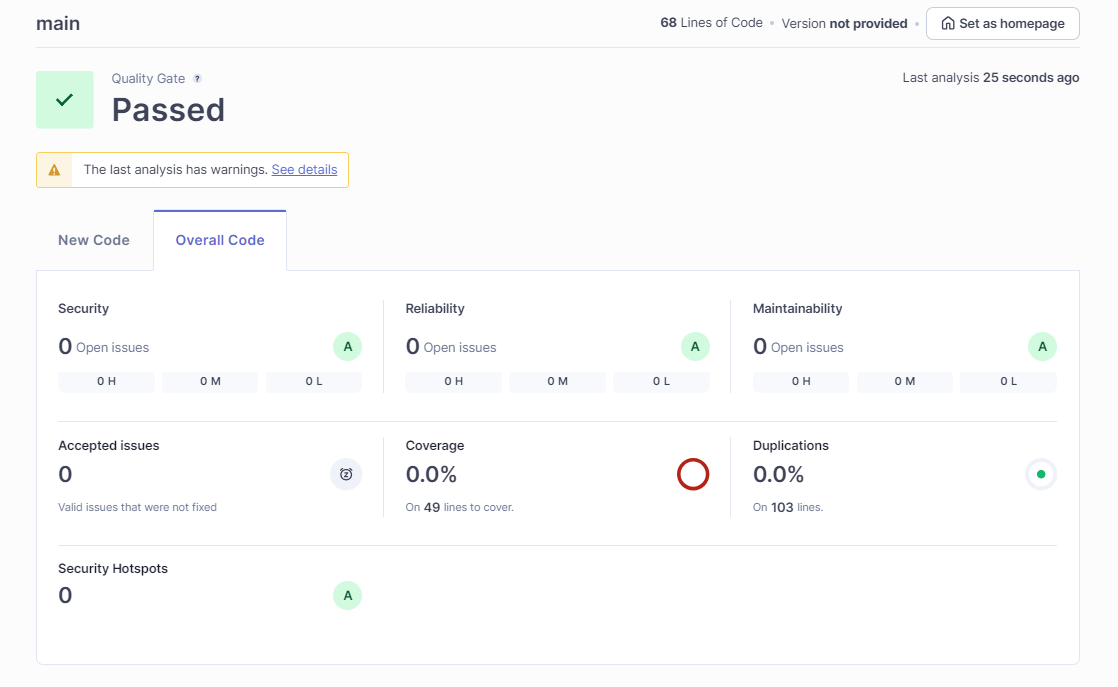The height and width of the screenshot is (687, 1118).
Task: Open the 0.0% Duplications measure
Action: (x=778, y=474)
